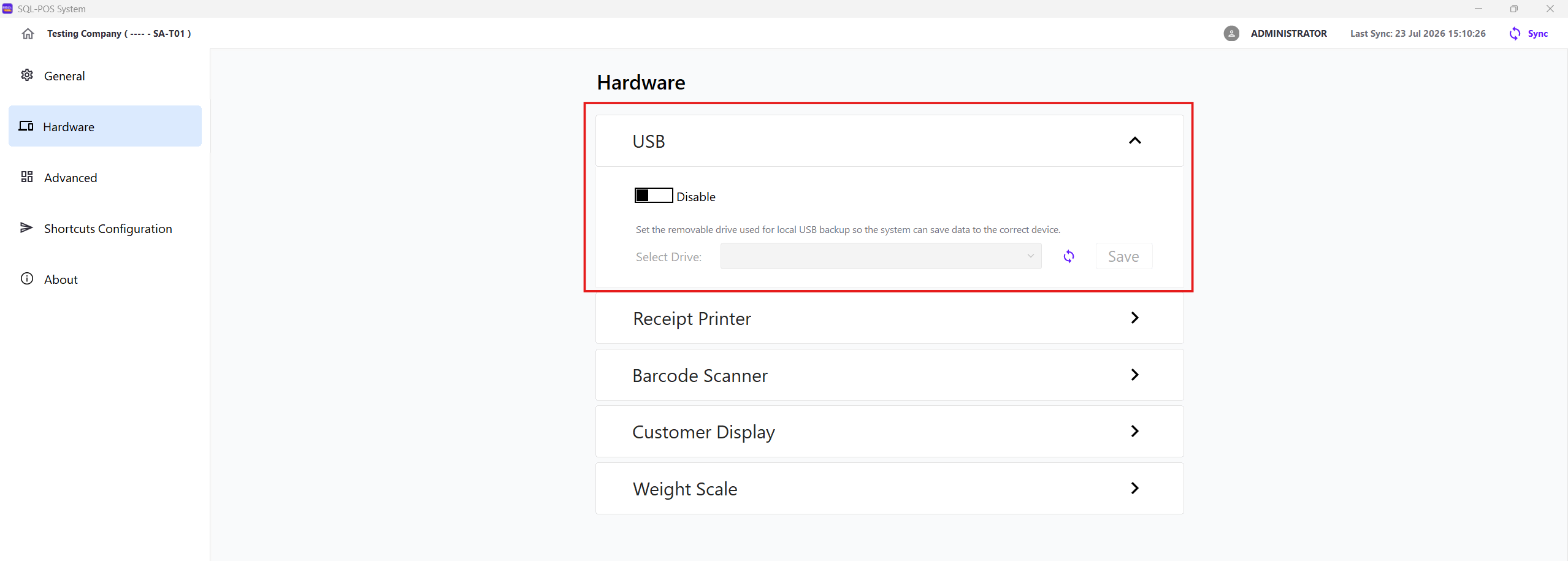Collapse the USB section chevron
Viewport: 1568px width, 561px height.
coord(1135,141)
